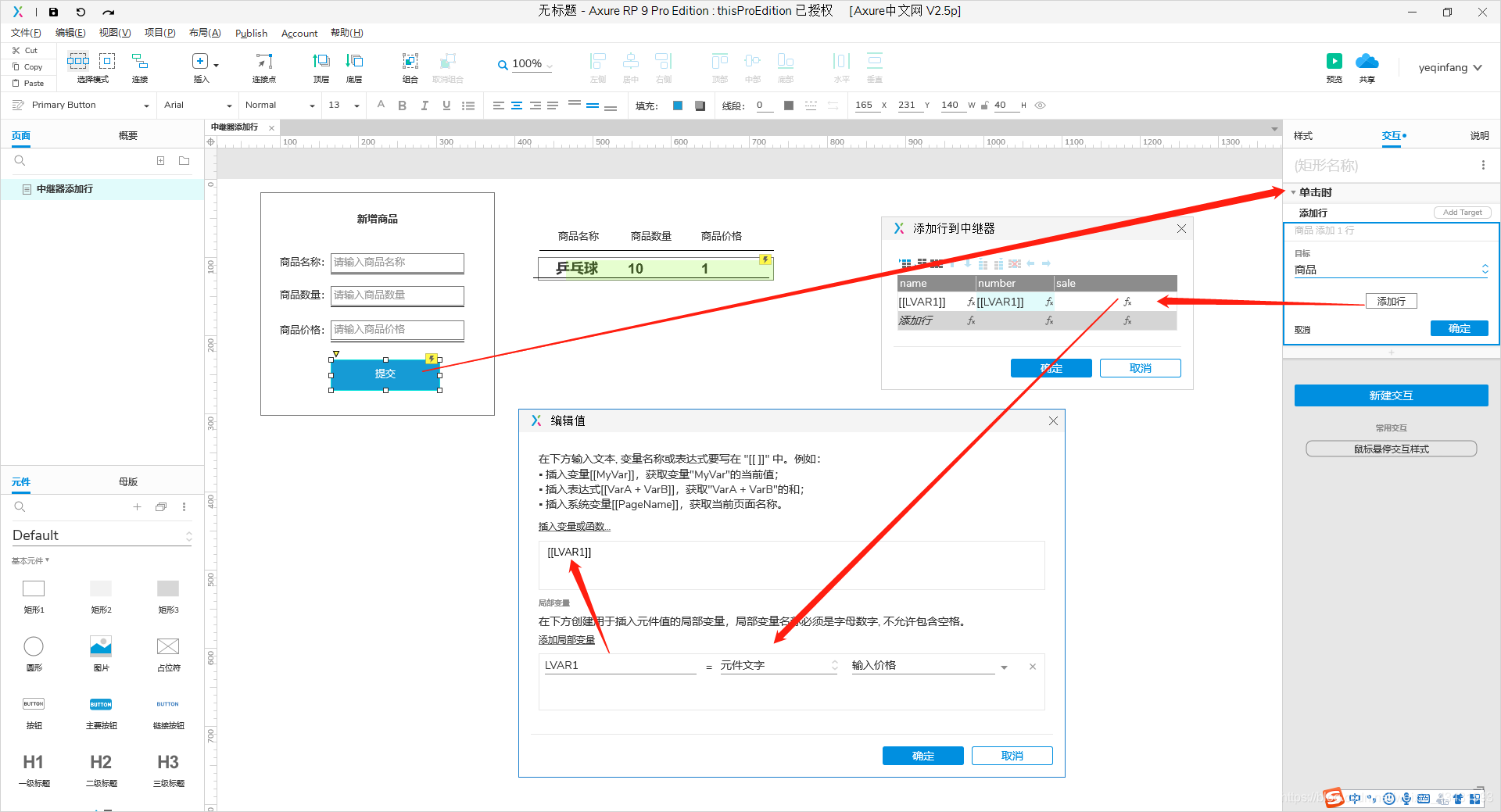The image size is (1501, 812).
Task: Click the blue fill color swatch
Action: (678, 106)
